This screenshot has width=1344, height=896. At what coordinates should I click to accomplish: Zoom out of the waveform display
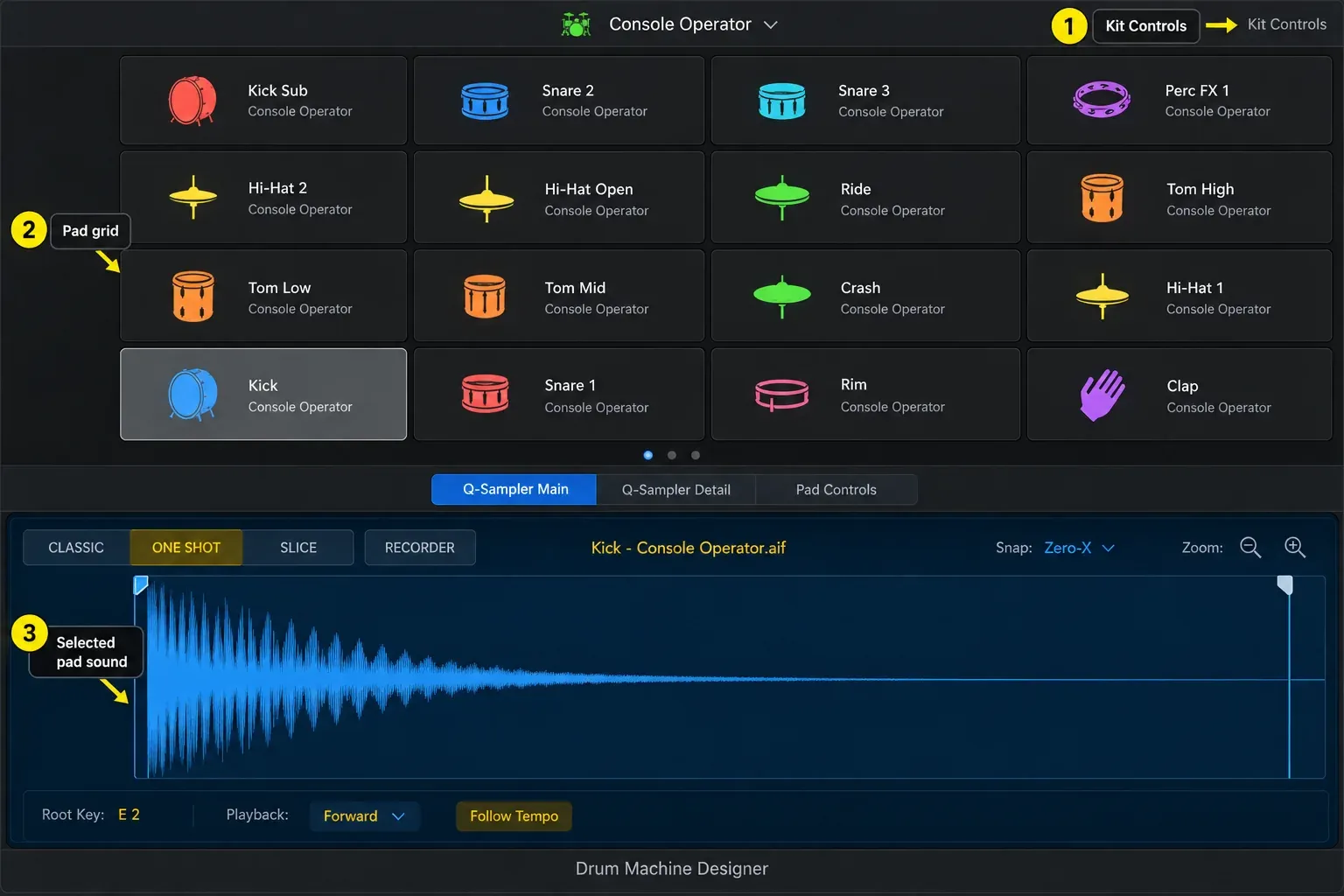point(1250,548)
